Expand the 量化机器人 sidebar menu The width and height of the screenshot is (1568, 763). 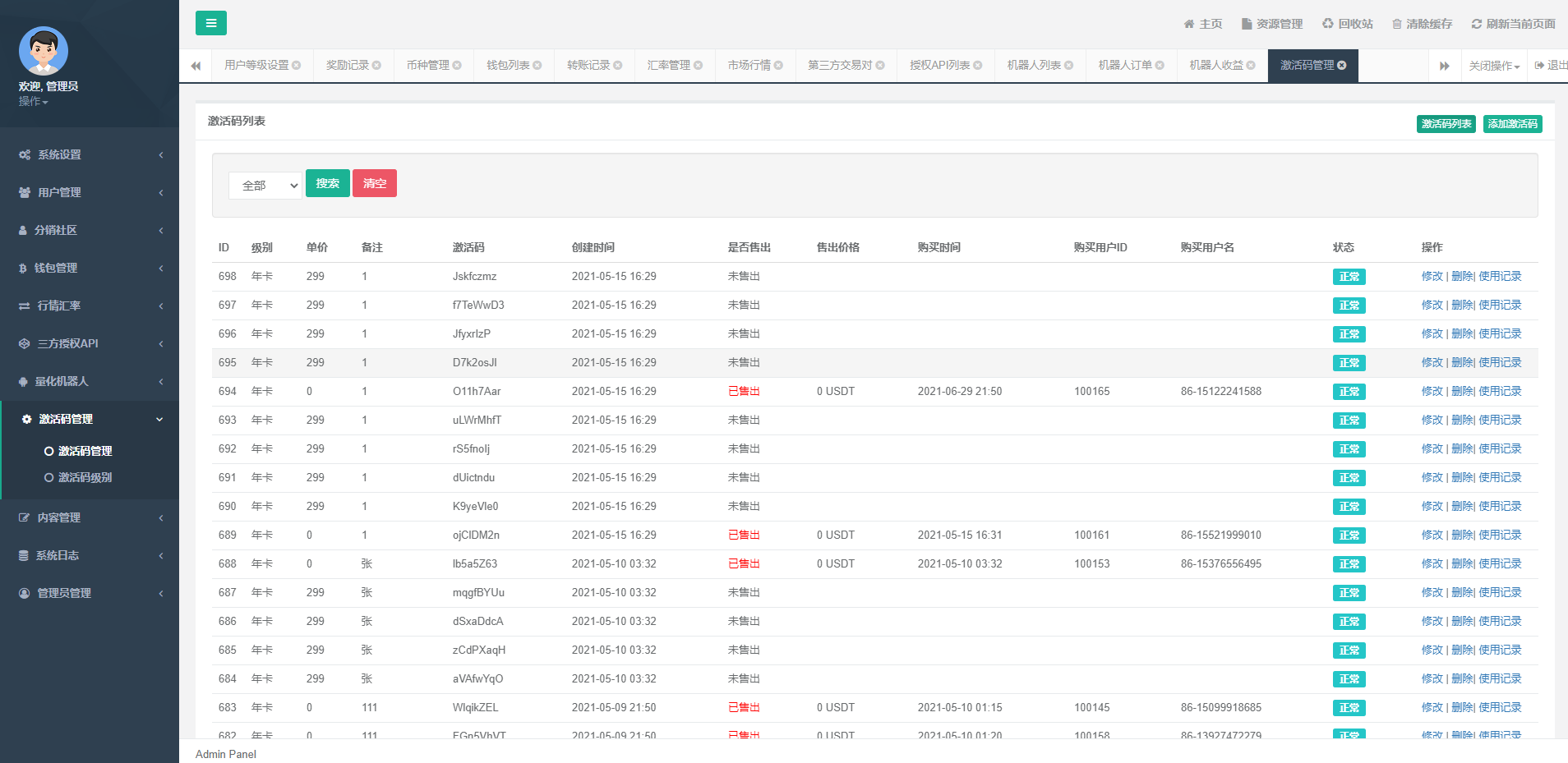[x=90, y=381]
